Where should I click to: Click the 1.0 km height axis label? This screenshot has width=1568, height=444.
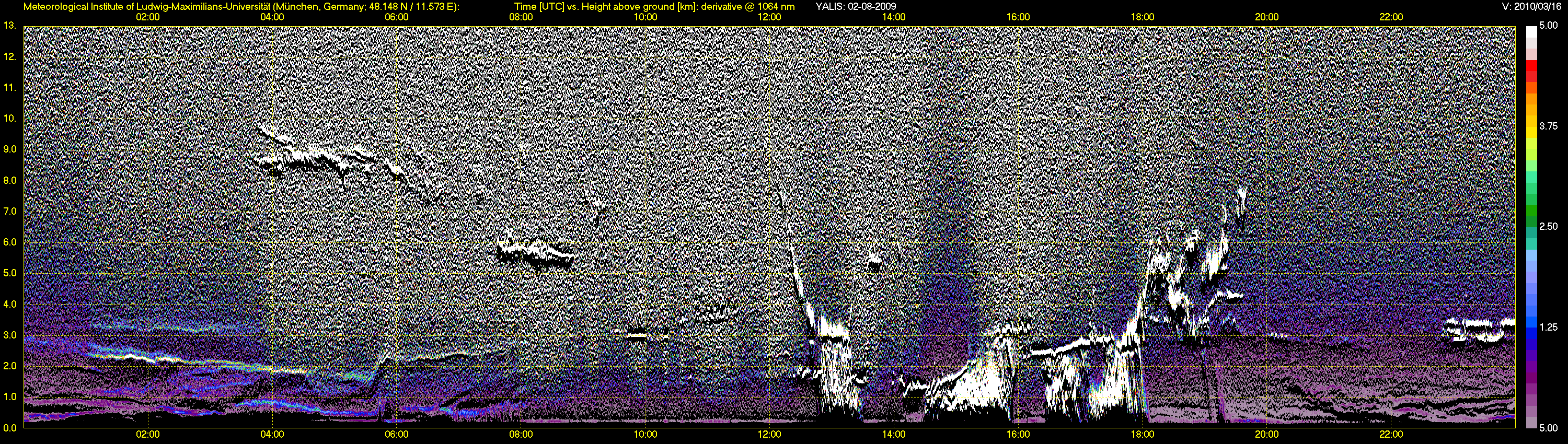pos(10,397)
